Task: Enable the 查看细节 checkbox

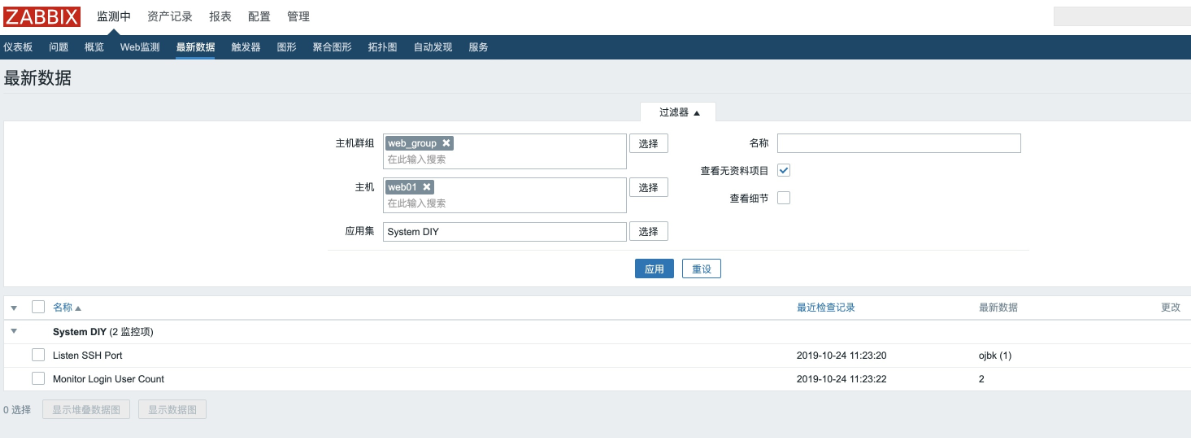Action: click(784, 198)
